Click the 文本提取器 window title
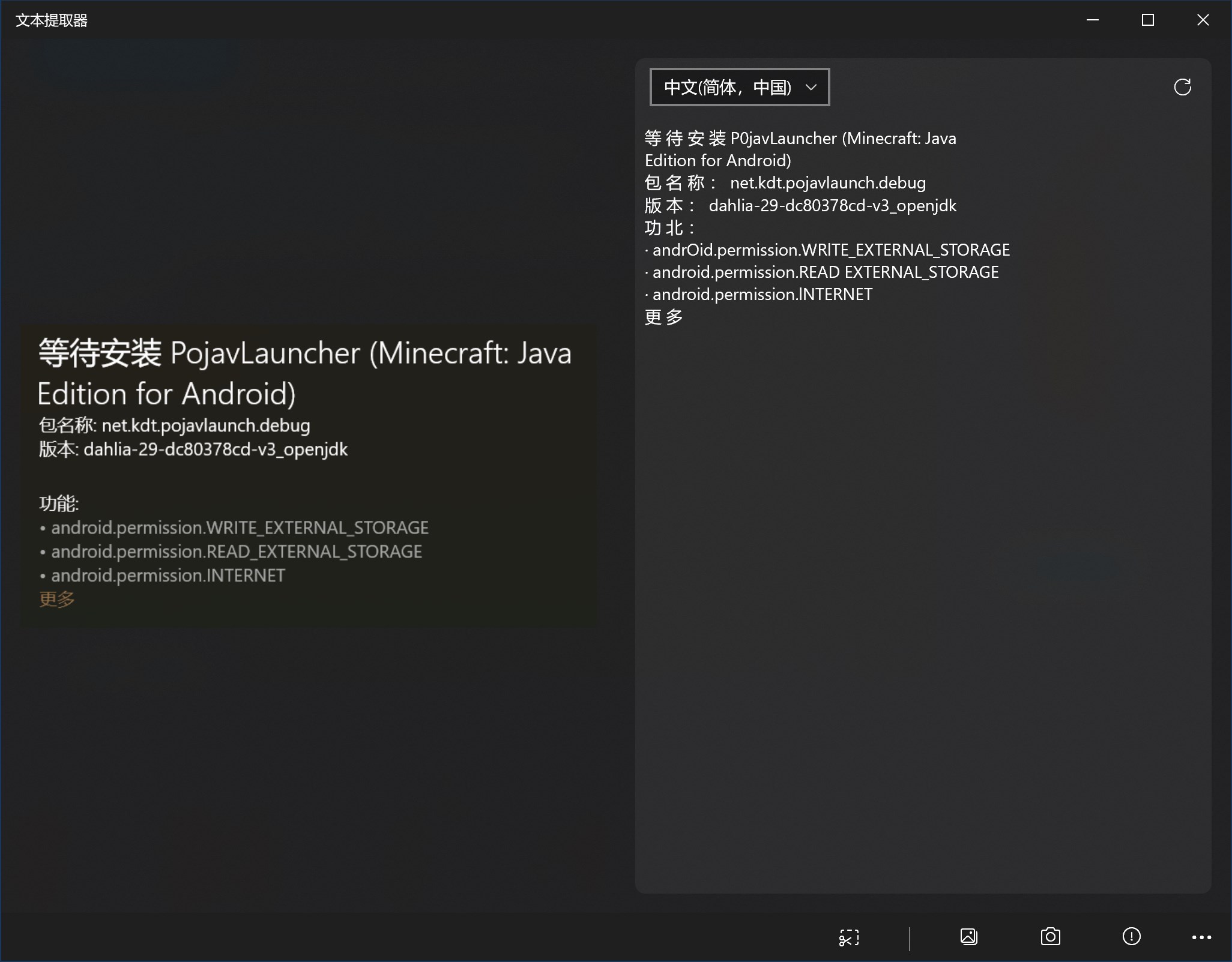This screenshot has width=1232, height=962. 52,20
